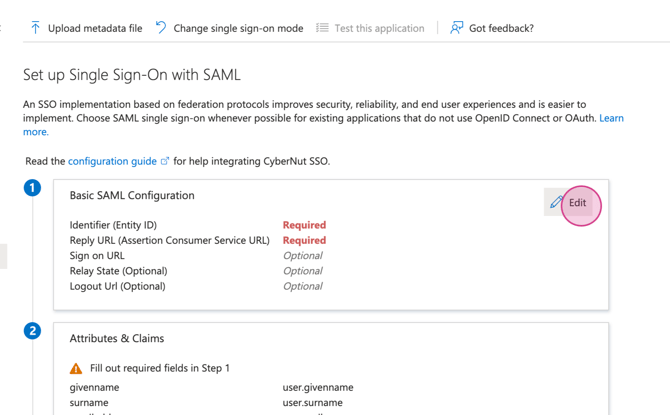Open the Got feedback? option
This screenshot has height=415, width=670.
(x=501, y=28)
